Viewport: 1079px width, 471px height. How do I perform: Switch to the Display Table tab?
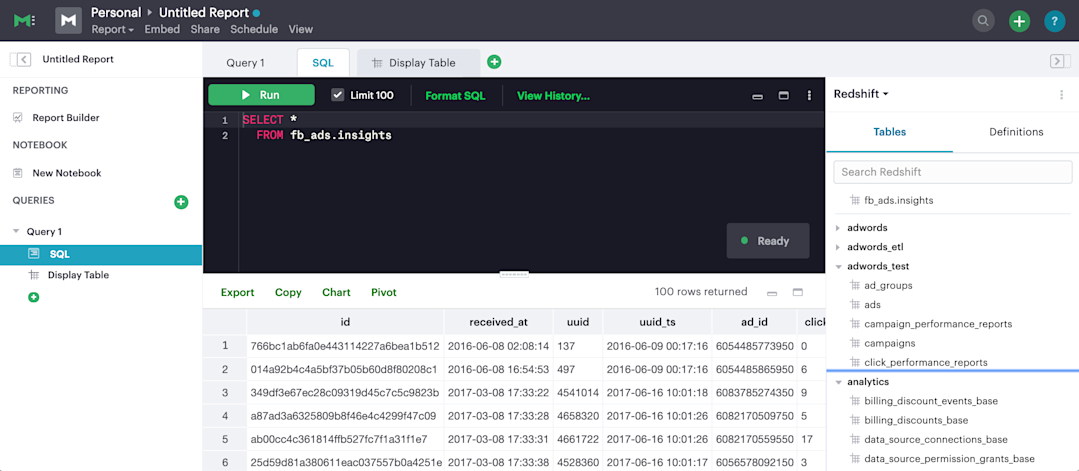point(418,63)
